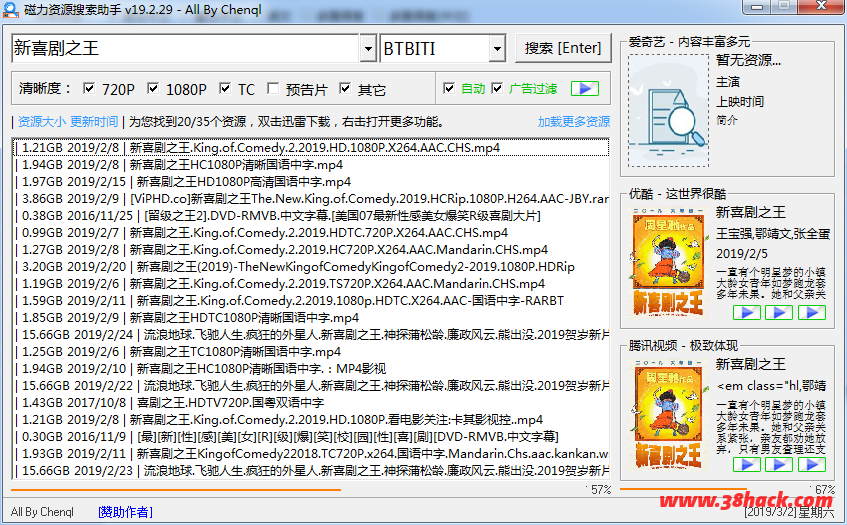Open the BTBITI source dropdown
Screen dimensions: 847x525
(x=497, y=49)
